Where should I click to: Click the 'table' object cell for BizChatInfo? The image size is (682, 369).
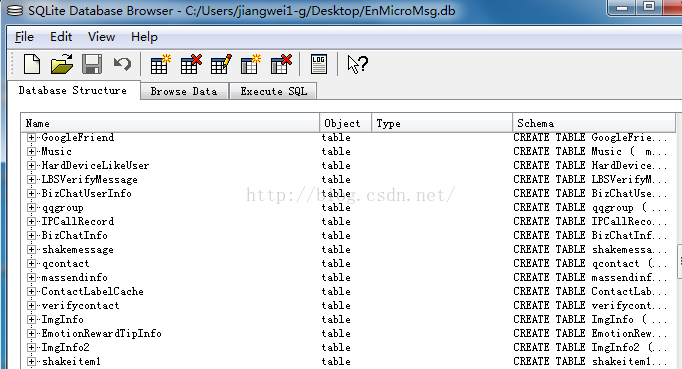(x=336, y=235)
